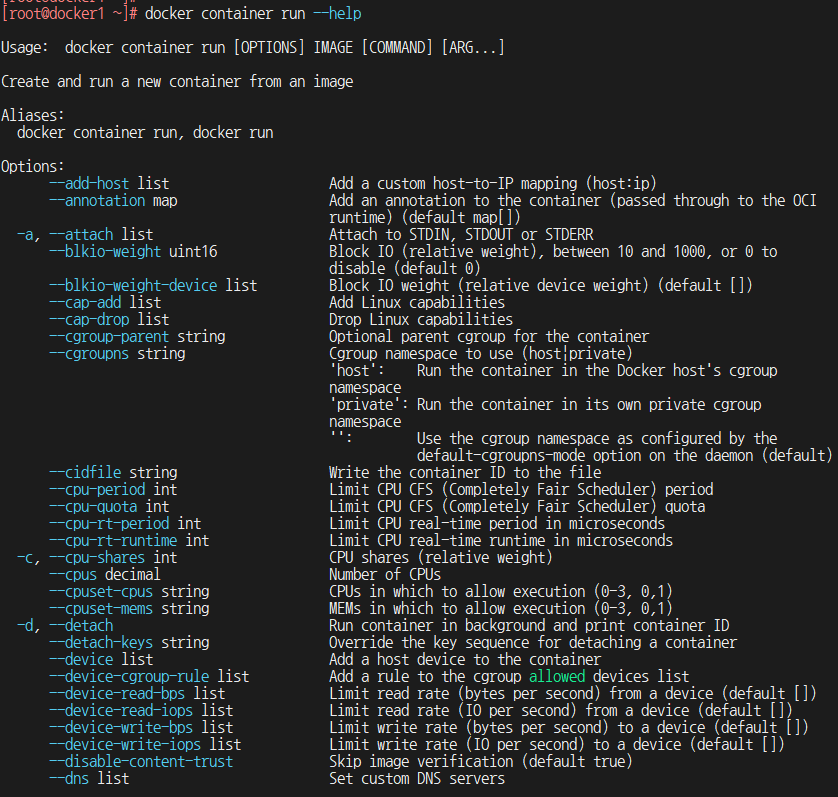Click the "docker container run, docker run" aliases line
The image size is (838, 797).
pos(145,133)
